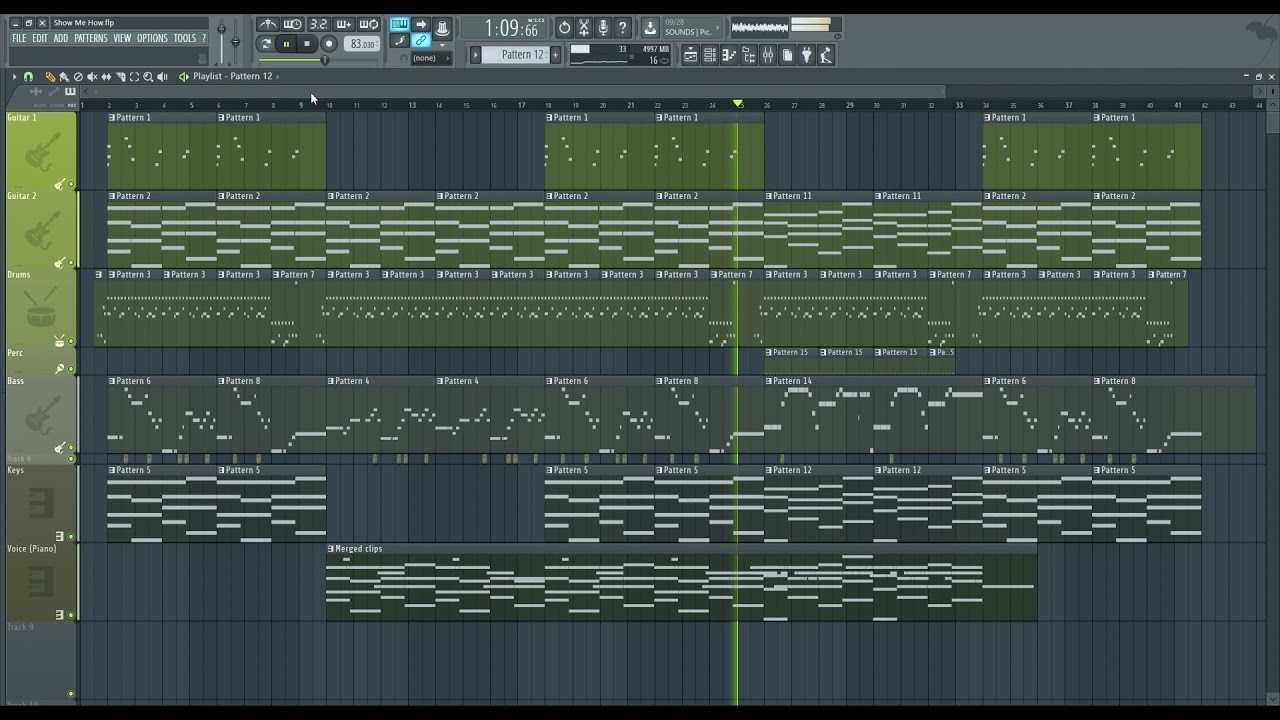Select the Paint brush tool in playlist

pos(64,76)
